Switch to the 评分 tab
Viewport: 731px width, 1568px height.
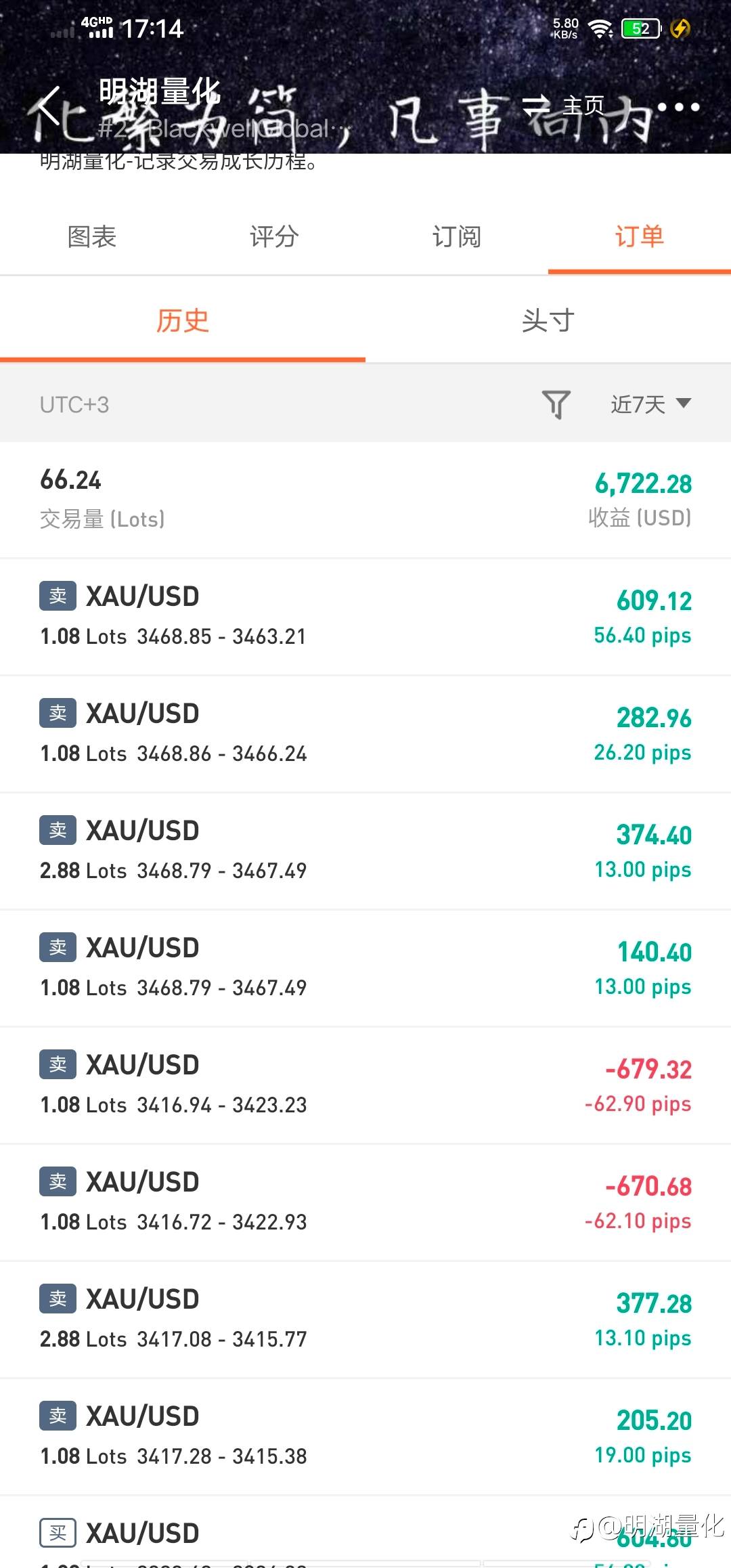coord(274,237)
